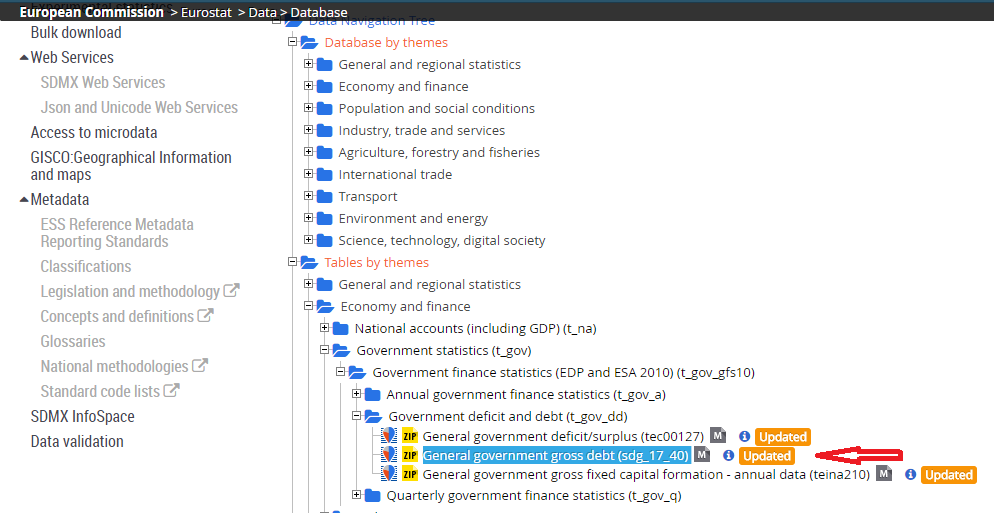Click European Commission breadcrumb link
The height and width of the screenshot is (513, 994).
pyautogui.click(x=91, y=12)
